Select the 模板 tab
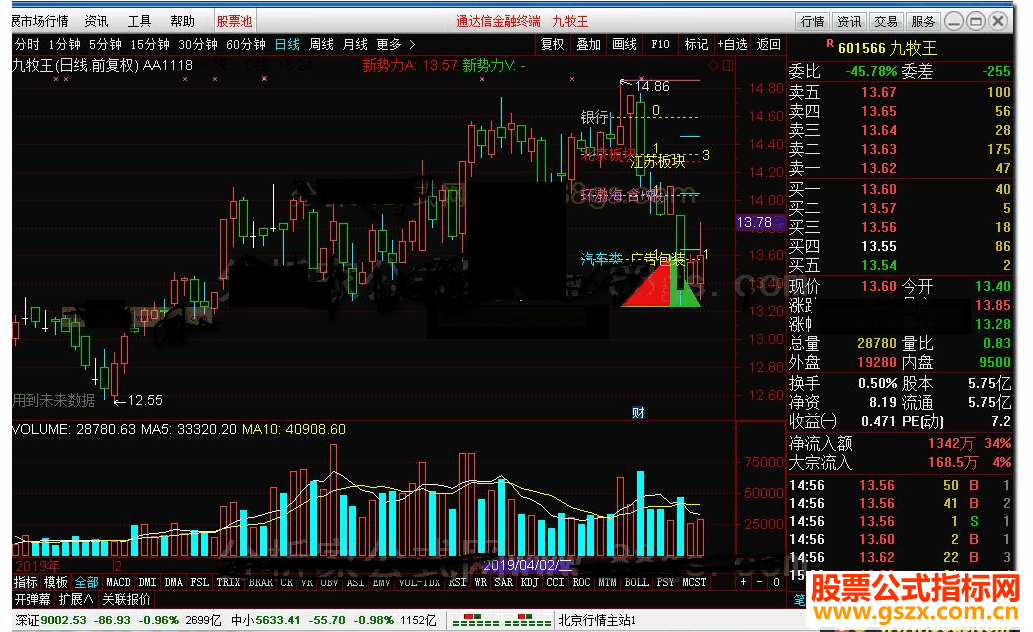Viewport: 1033px width, 632px height. click(56, 582)
